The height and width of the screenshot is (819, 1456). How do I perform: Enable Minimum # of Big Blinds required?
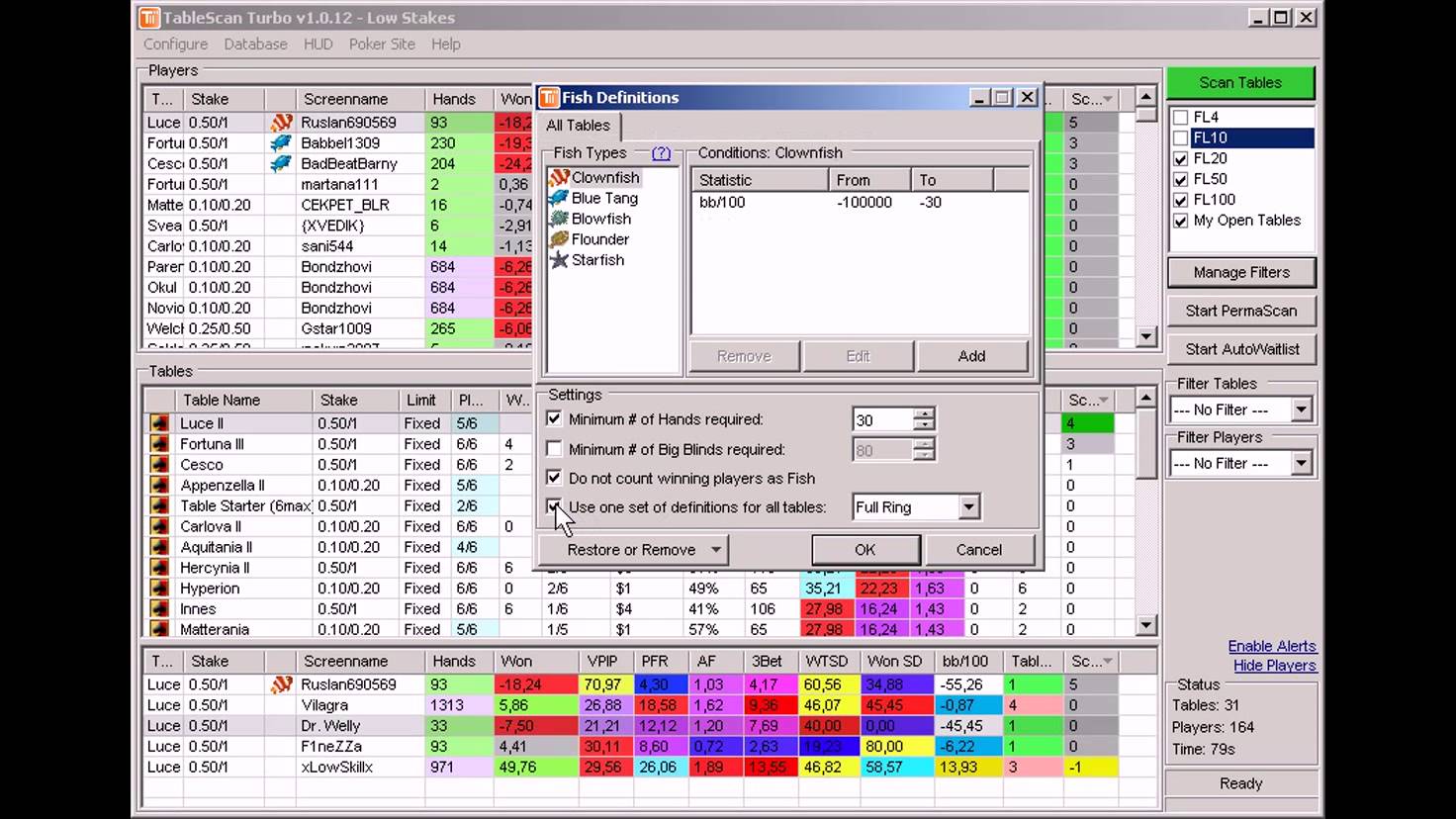click(x=554, y=449)
